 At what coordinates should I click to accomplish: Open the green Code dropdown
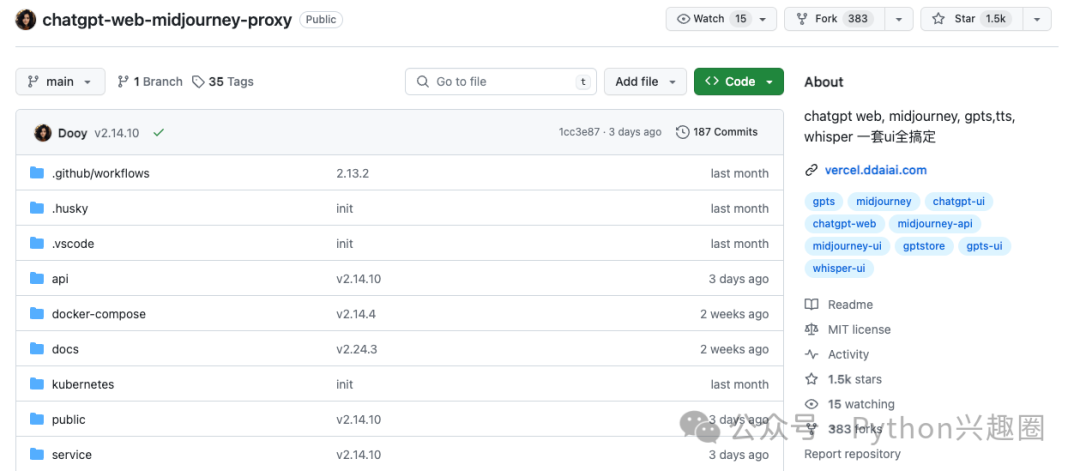click(738, 81)
